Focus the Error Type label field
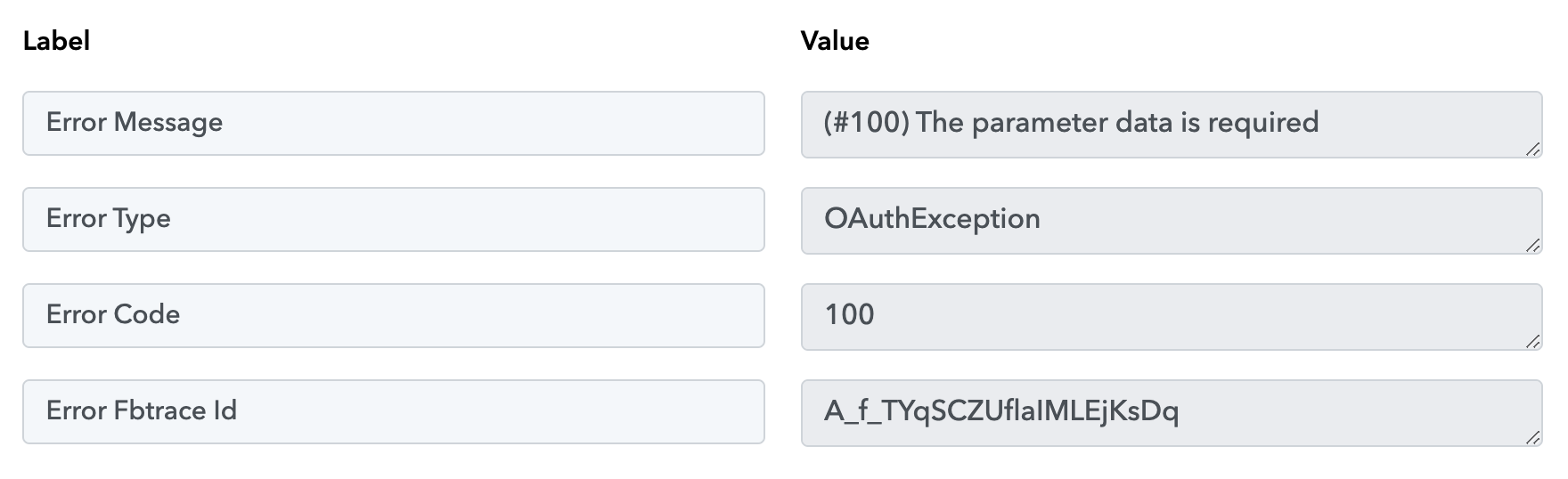This screenshot has height=479, width=1568. [394, 219]
